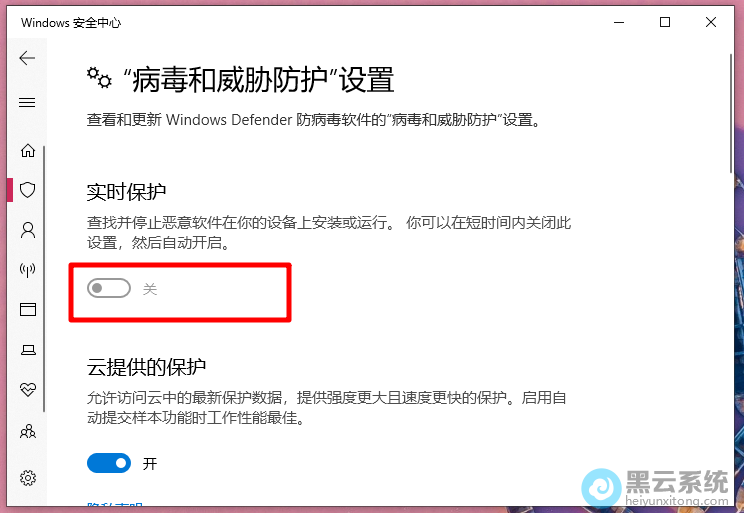Viewport: 744px width, 513px height.
Task: Open account protection person icon
Action: (28, 230)
